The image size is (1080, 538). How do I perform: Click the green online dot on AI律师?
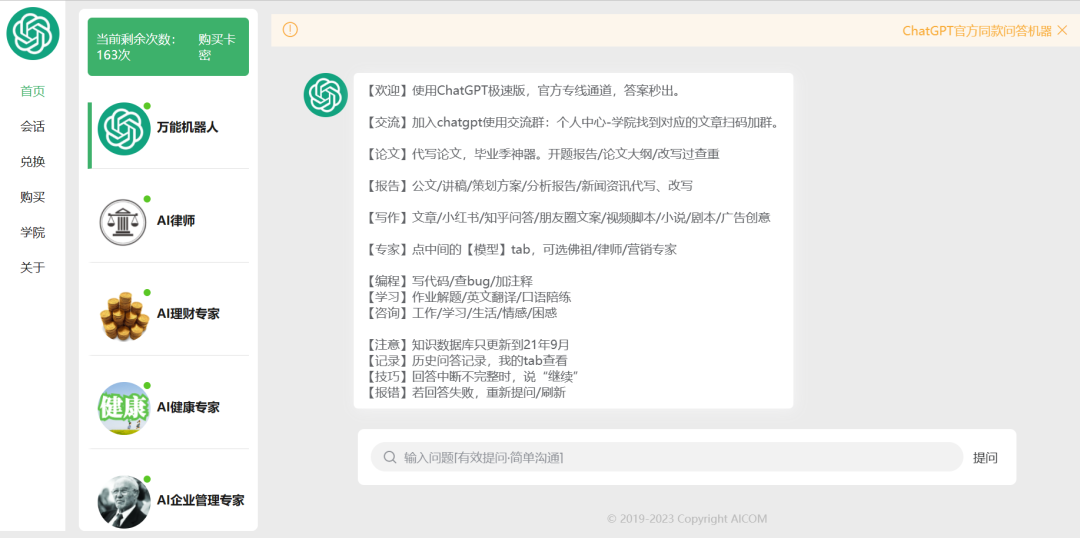click(x=147, y=199)
